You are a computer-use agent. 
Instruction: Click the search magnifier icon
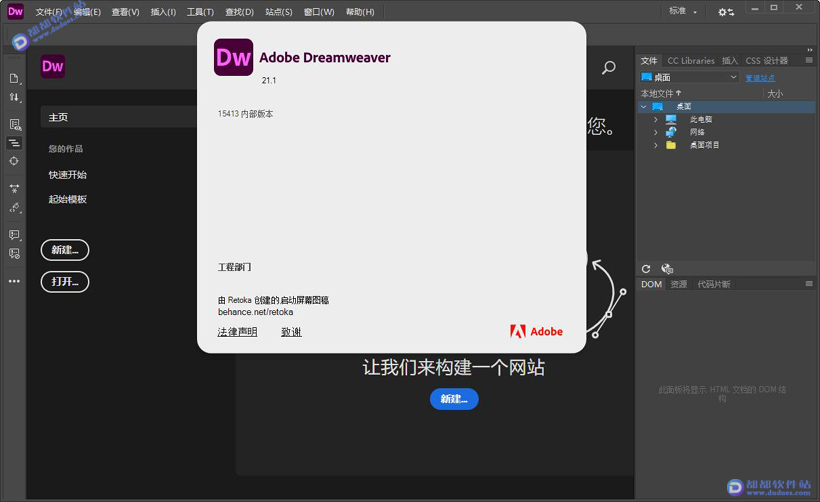[608, 67]
